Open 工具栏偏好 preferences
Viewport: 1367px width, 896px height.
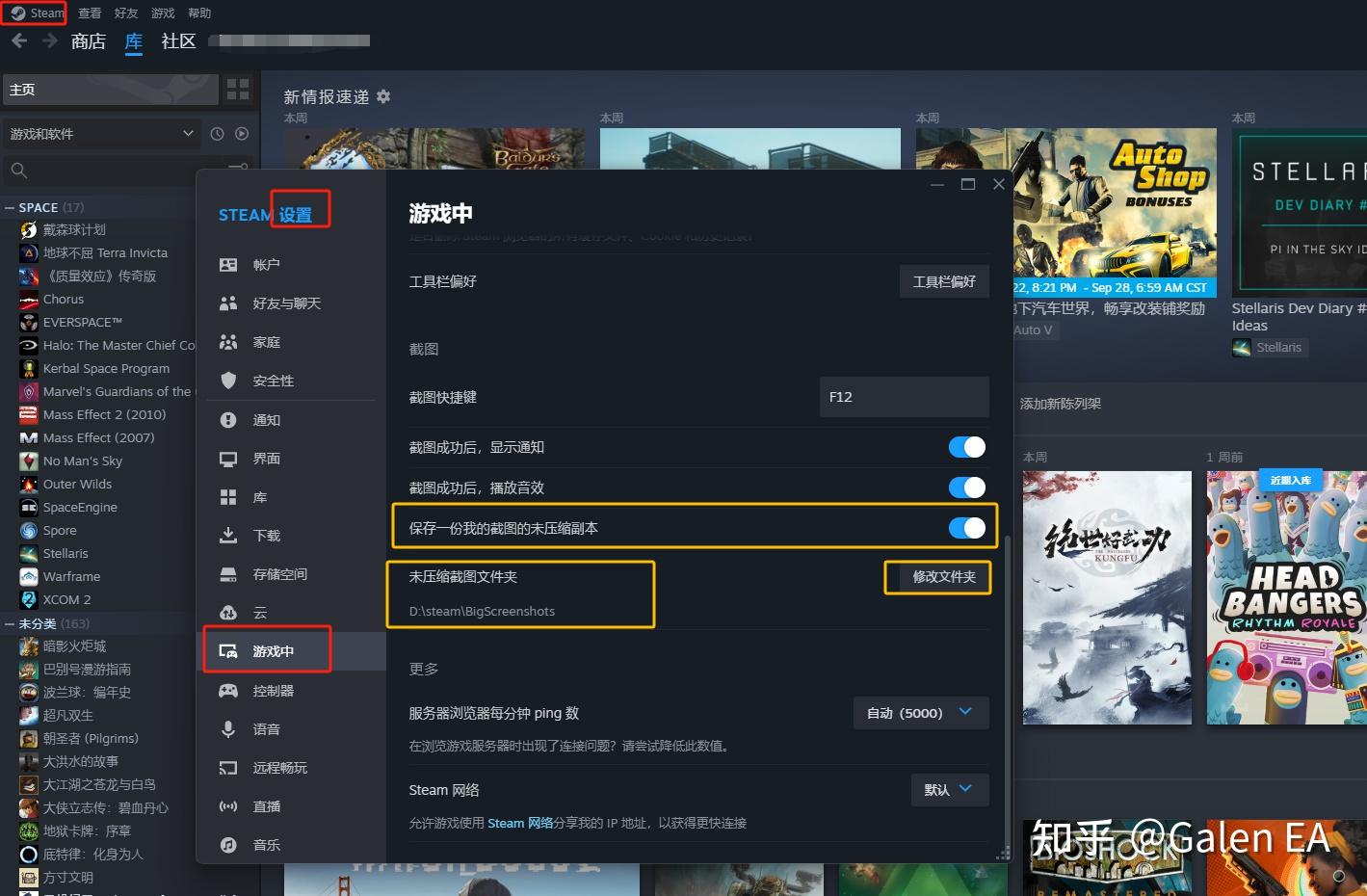(943, 280)
